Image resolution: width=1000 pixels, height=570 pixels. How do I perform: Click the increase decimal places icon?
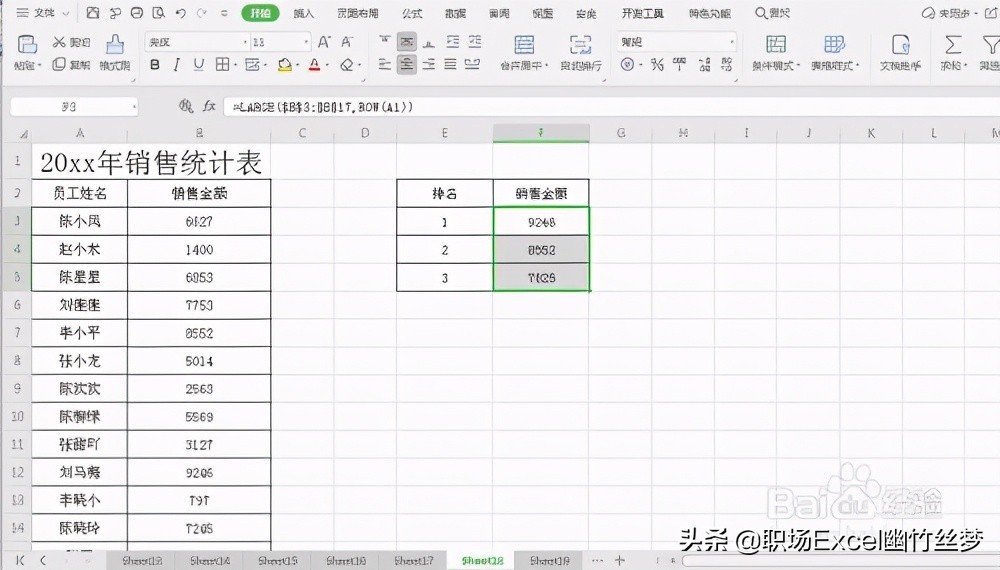[704, 64]
